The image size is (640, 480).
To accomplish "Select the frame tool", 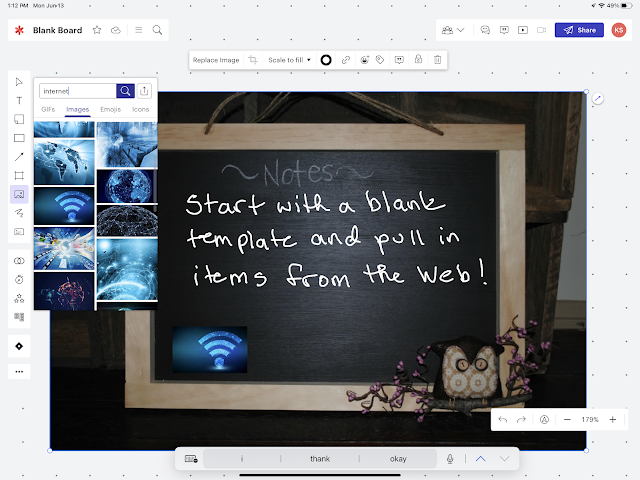I will [19, 176].
